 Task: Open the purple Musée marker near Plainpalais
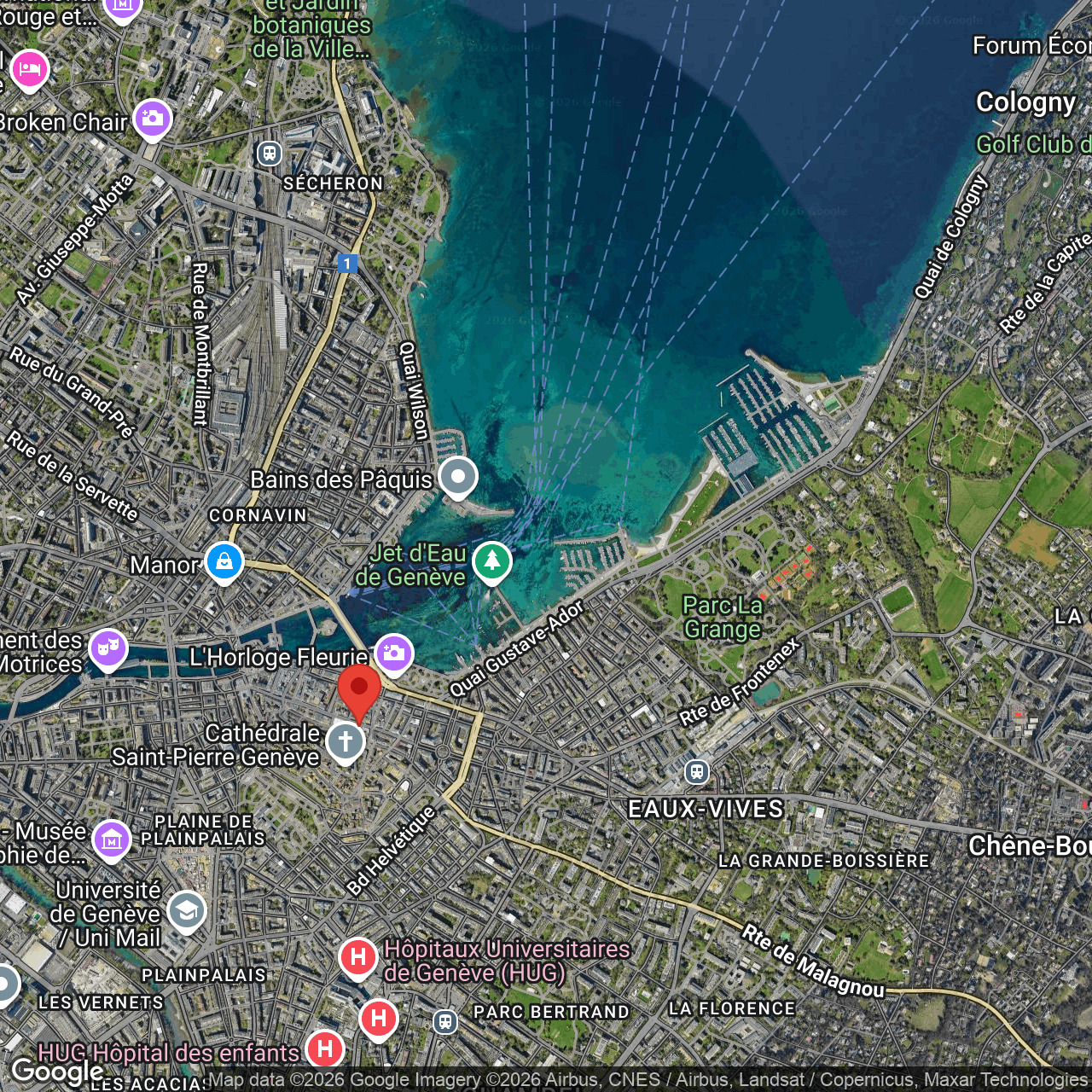click(x=112, y=839)
